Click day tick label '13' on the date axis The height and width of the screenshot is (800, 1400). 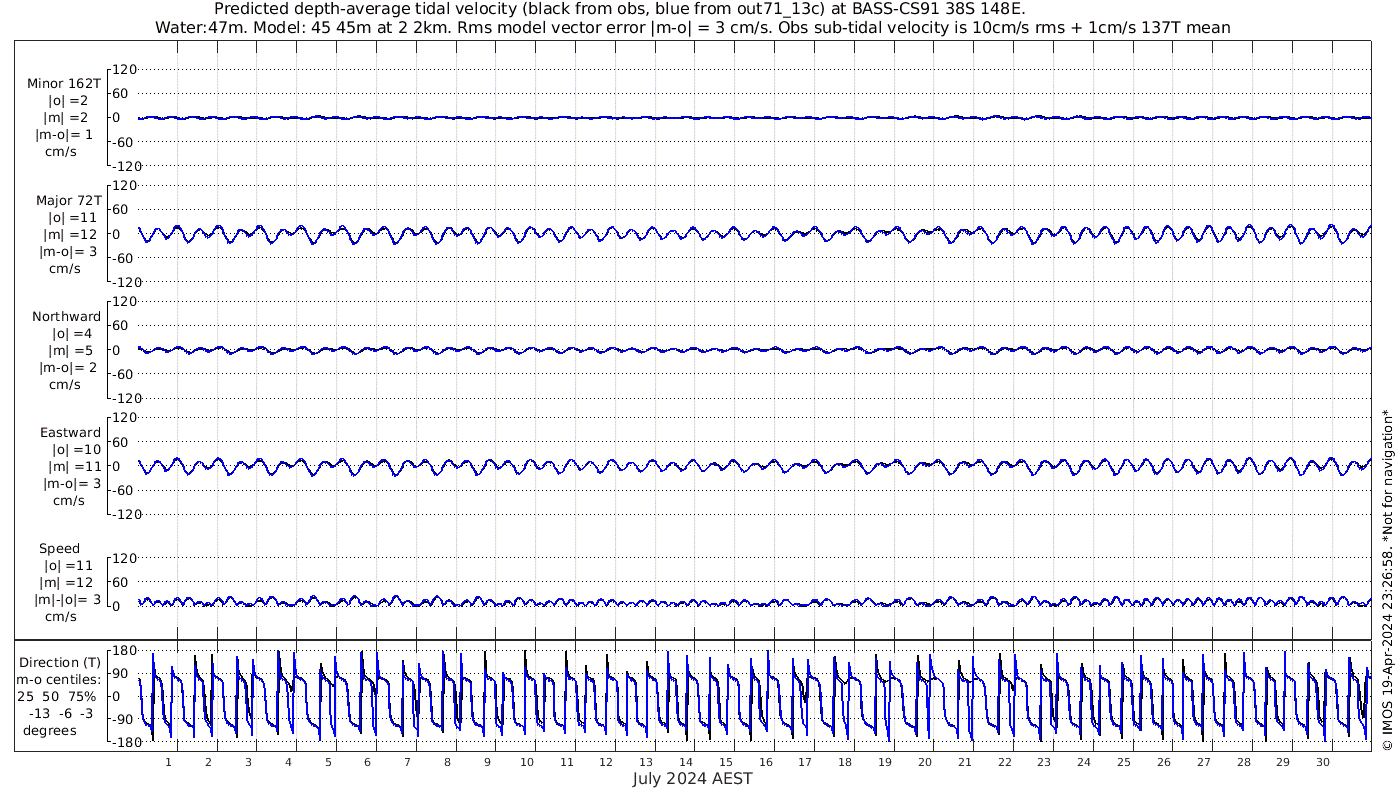point(646,762)
